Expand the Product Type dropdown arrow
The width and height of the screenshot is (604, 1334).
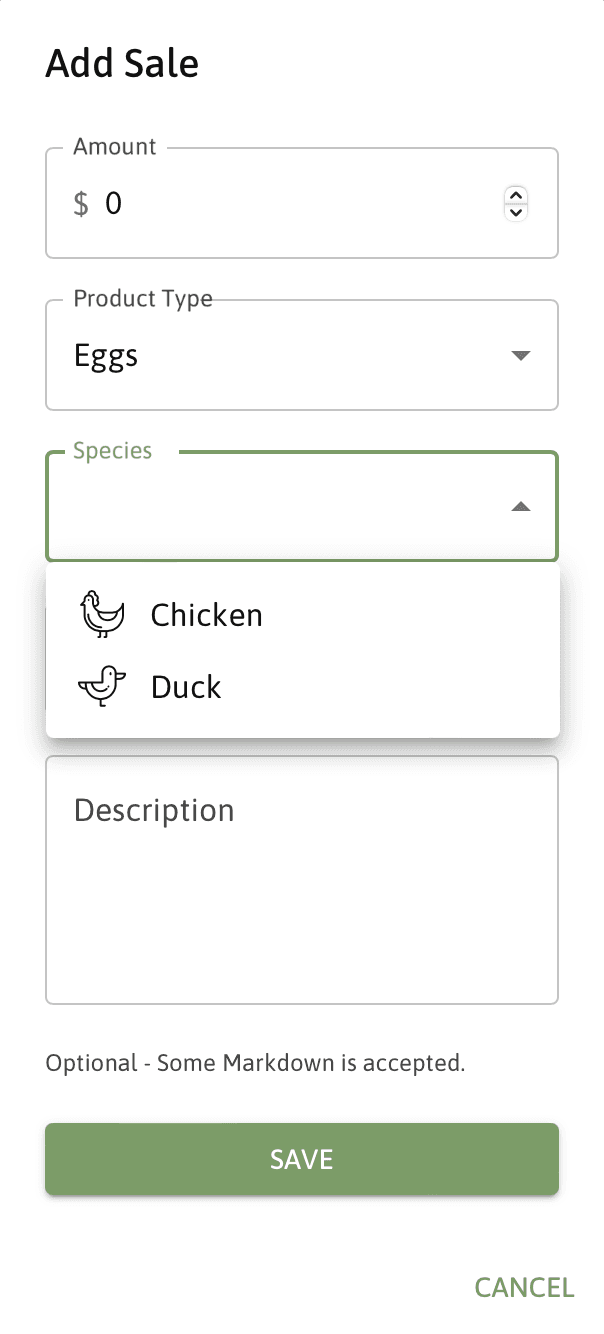520,356
